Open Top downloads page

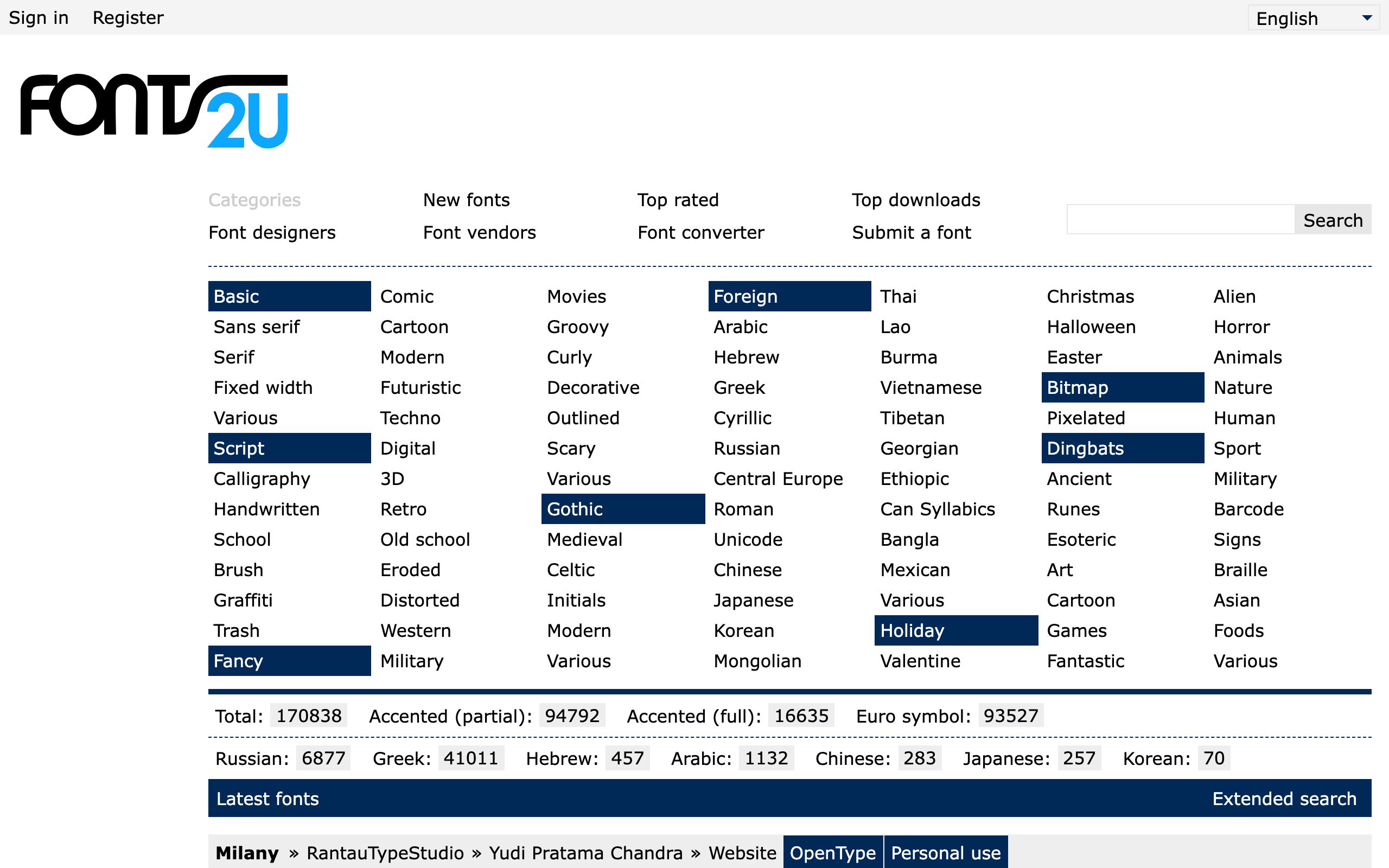pos(916,200)
